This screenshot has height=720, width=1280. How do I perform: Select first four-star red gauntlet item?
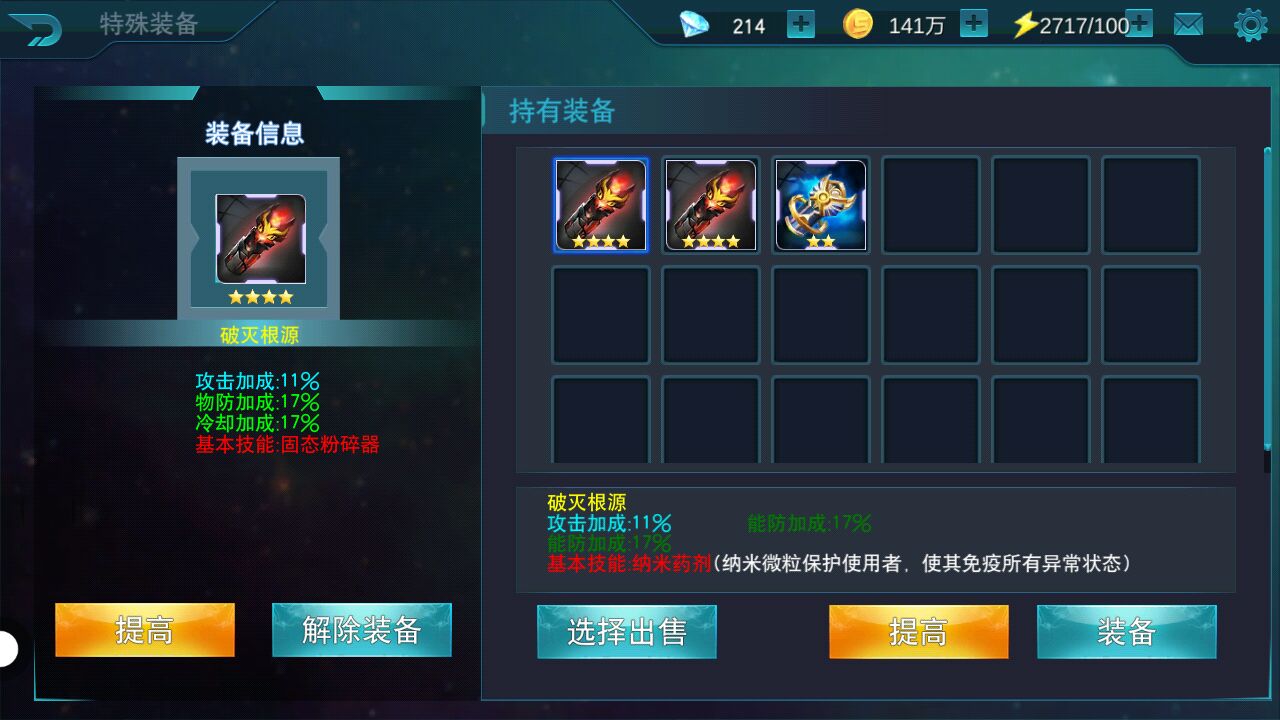tap(601, 205)
